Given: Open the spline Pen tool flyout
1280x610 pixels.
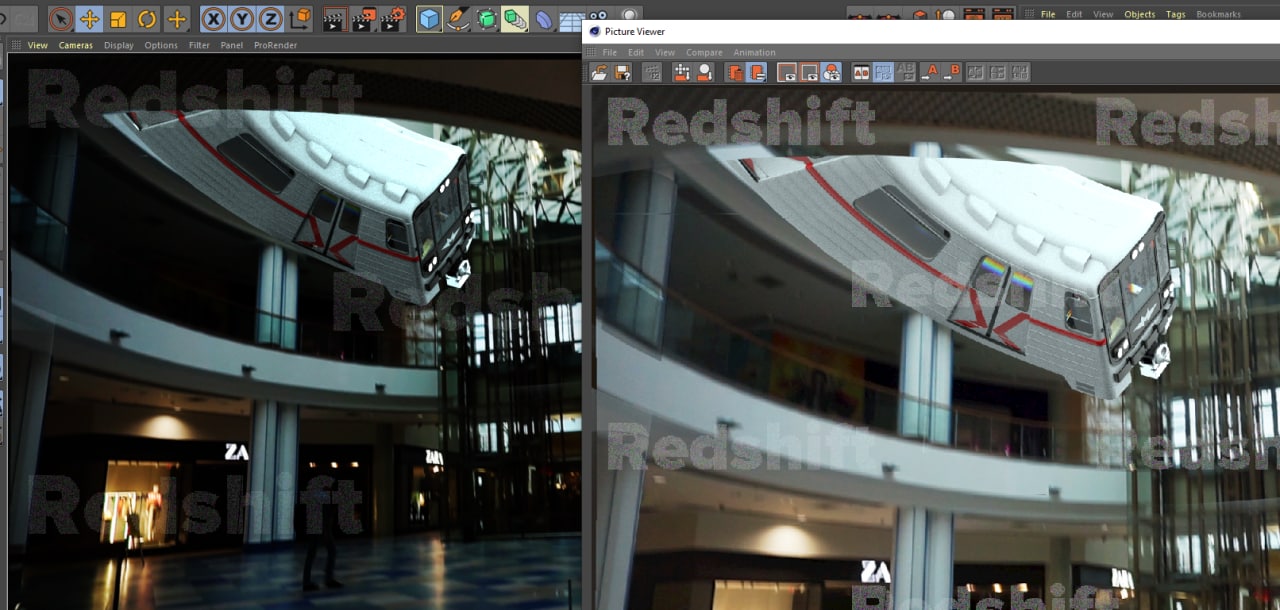Looking at the screenshot, I should click(458, 19).
